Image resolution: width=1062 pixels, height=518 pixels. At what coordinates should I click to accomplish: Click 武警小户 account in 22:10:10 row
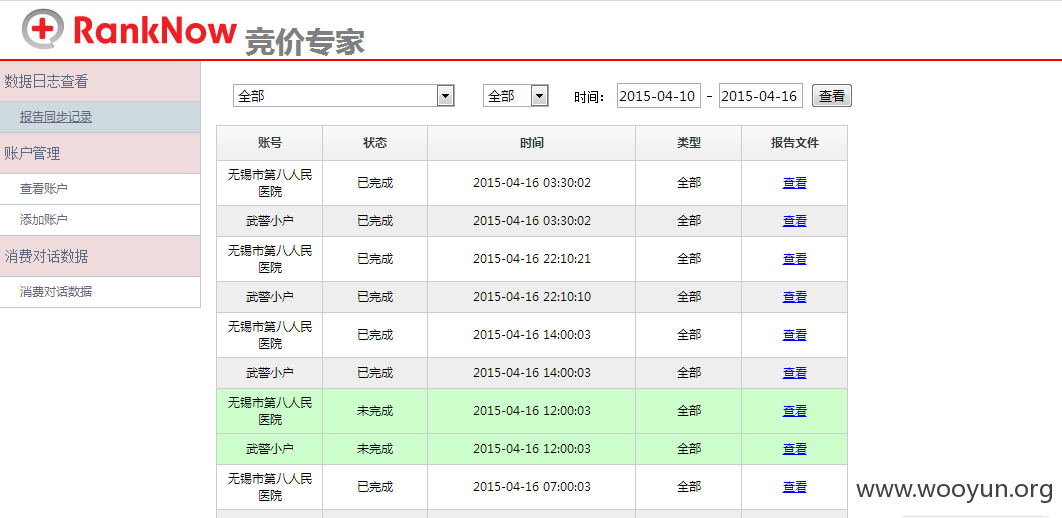(x=270, y=297)
